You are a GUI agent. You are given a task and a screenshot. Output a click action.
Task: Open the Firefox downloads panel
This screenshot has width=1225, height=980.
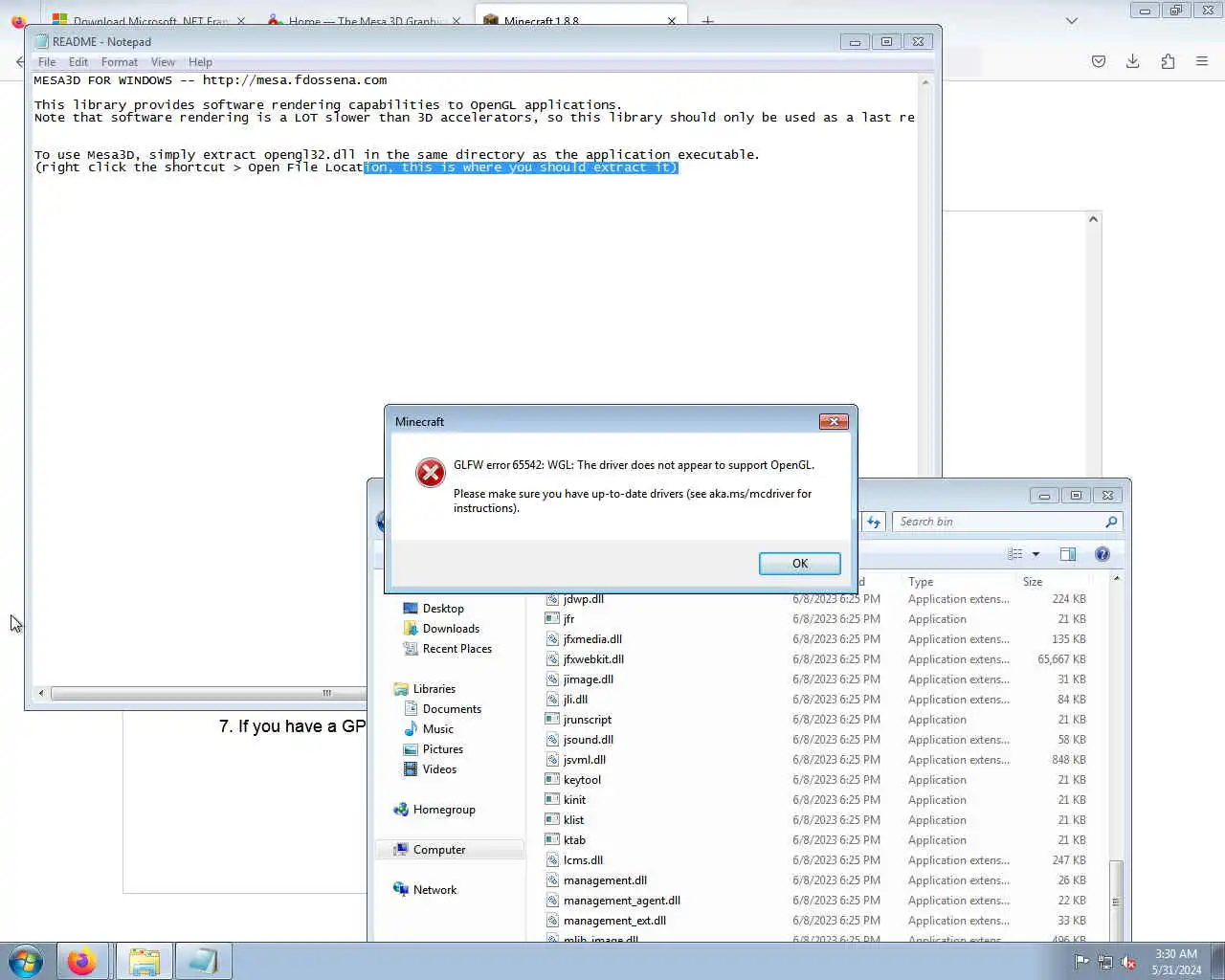point(1133,61)
